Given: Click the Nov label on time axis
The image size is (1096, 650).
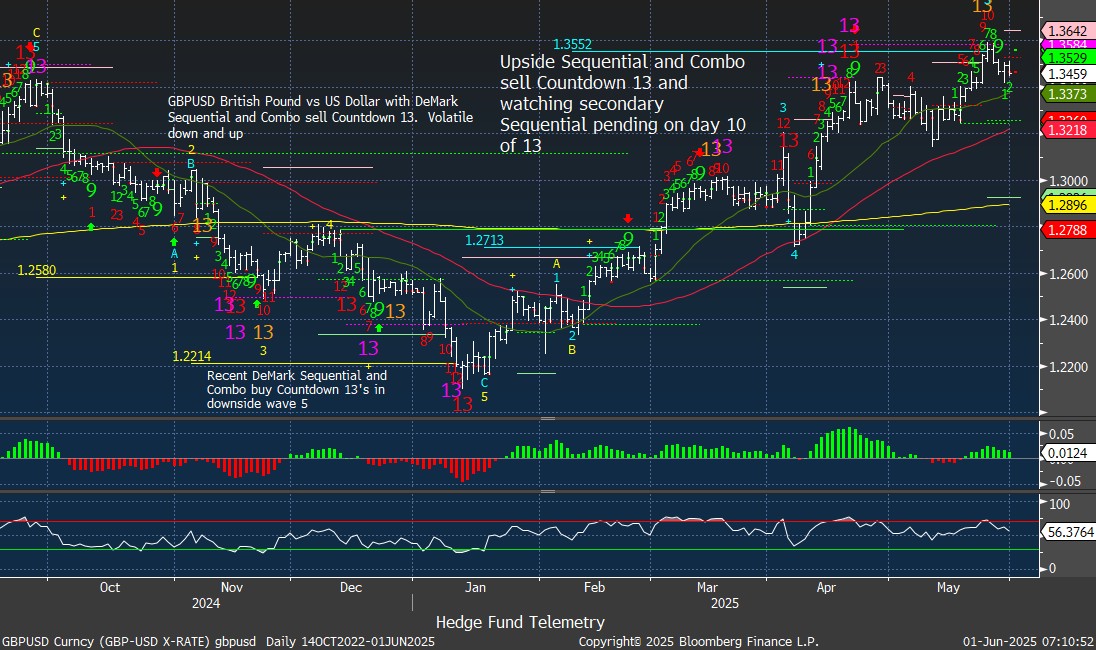Looking at the screenshot, I should [x=231, y=587].
